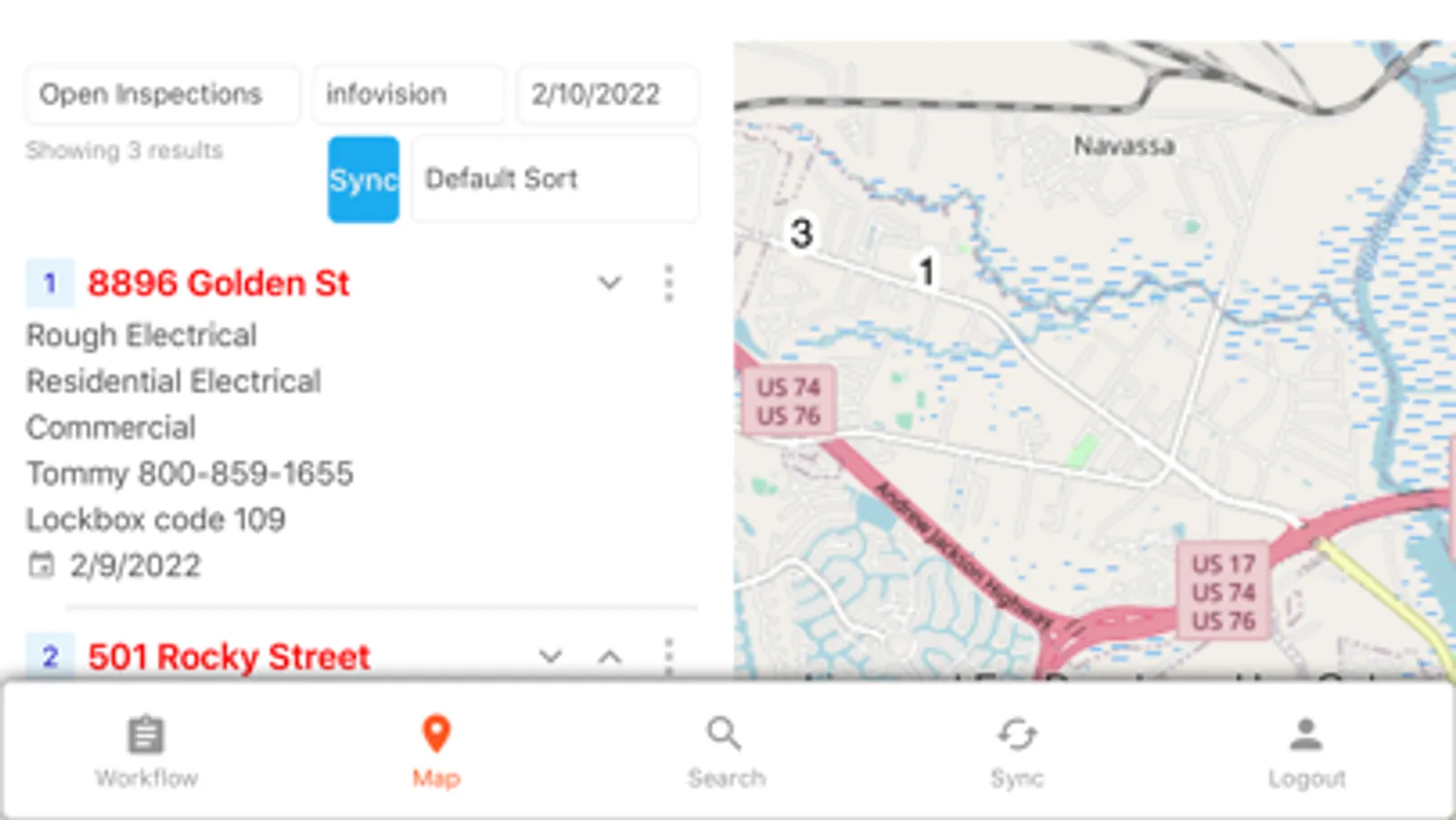
Task: Move 501 Rocky Street up with chevron
Action: [610, 656]
